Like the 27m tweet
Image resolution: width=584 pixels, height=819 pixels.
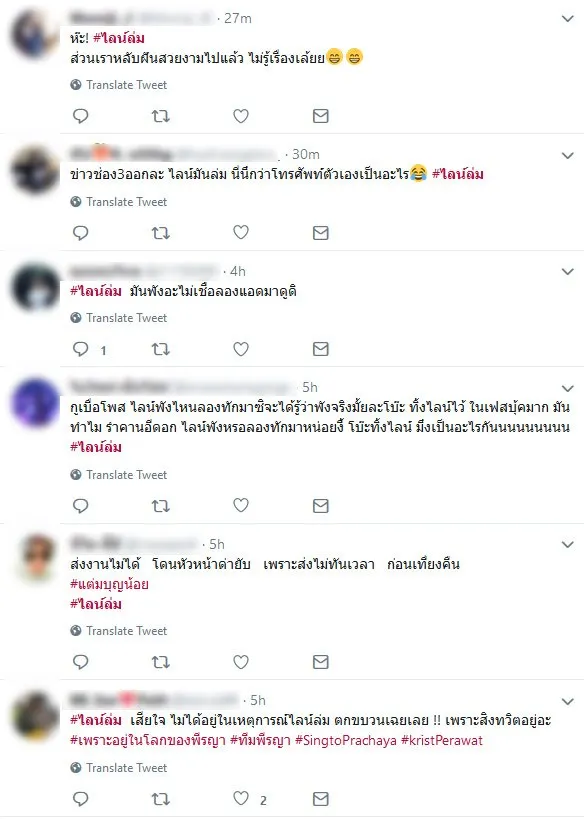coord(241,116)
